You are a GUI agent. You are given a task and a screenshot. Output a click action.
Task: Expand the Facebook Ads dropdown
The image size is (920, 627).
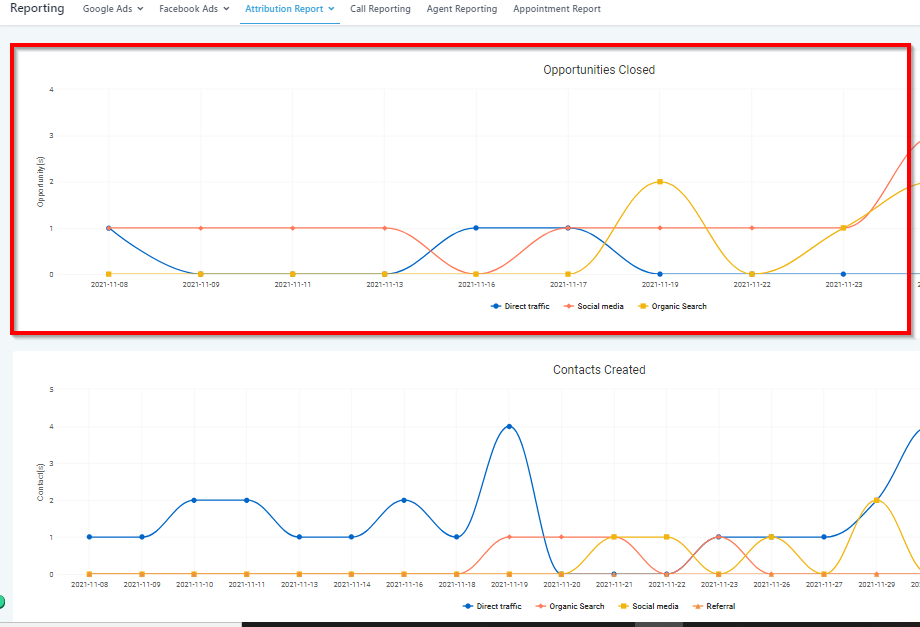point(194,9)
